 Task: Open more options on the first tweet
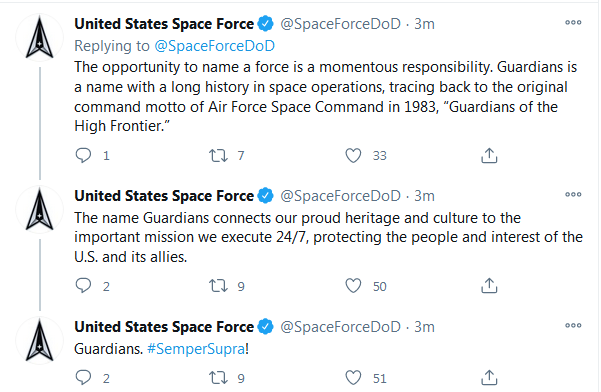click(573, 23)
